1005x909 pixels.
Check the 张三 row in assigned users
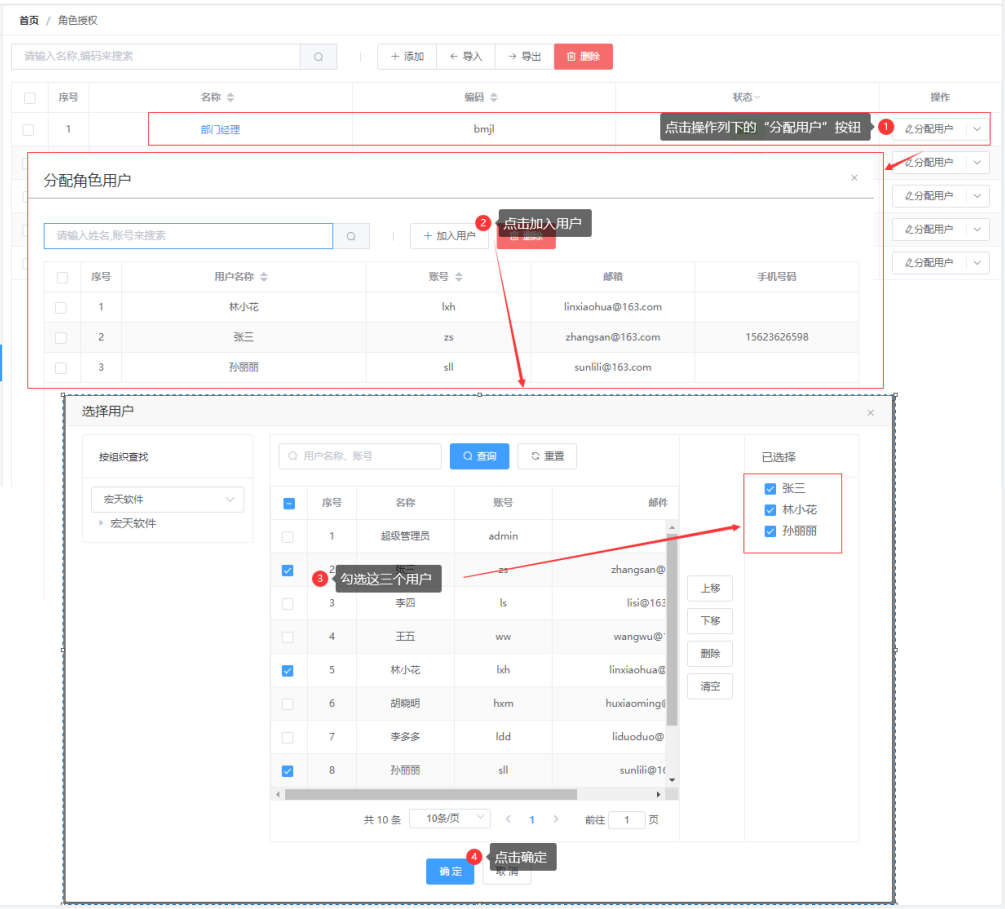(x=61, y=338)
